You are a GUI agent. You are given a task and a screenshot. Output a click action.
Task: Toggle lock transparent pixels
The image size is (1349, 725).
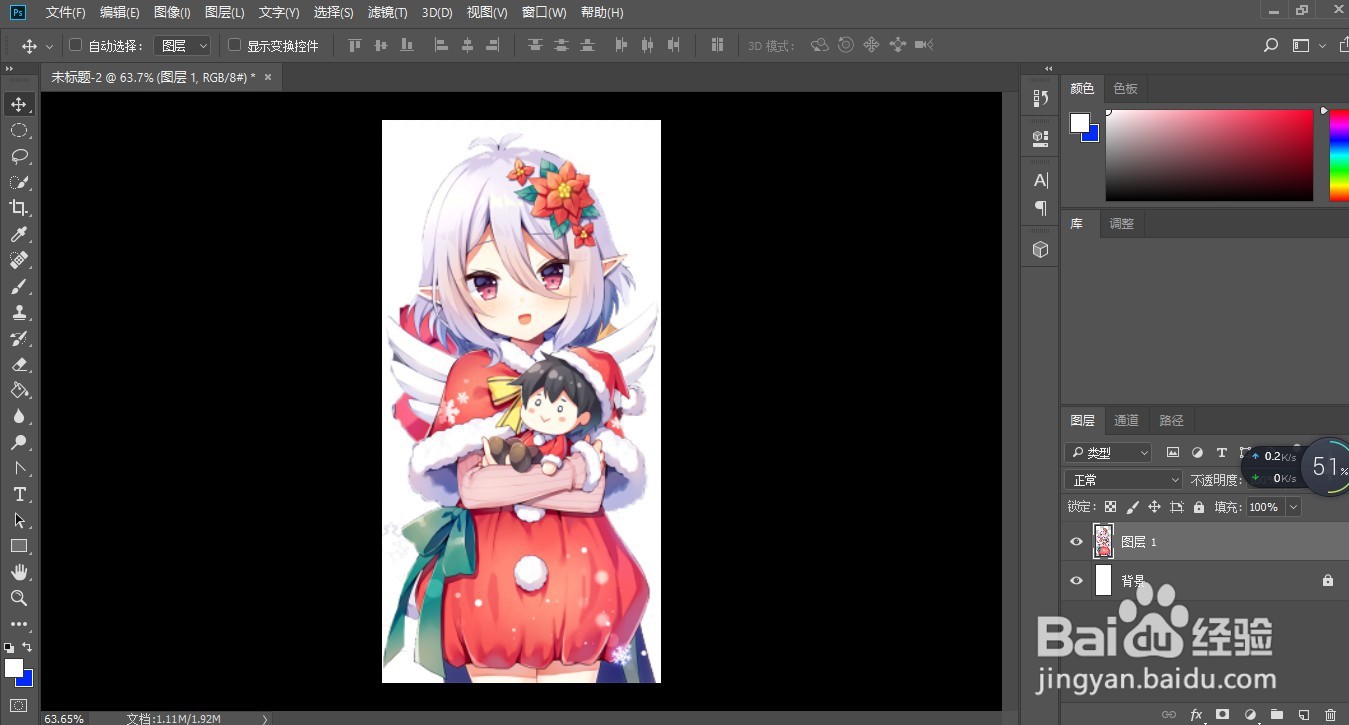click(1110, 507)
